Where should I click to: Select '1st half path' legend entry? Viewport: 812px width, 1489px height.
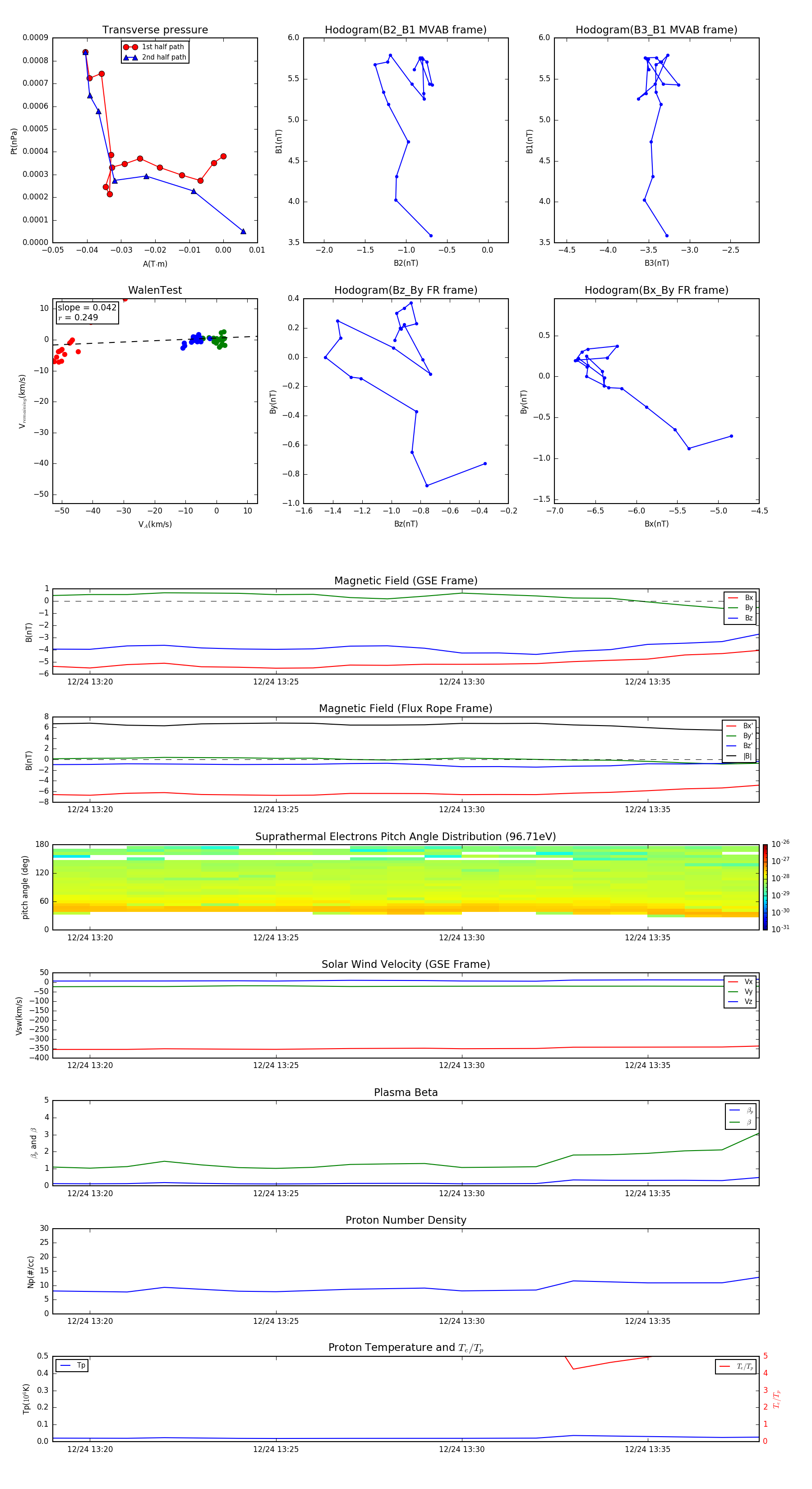click(x=154, y=47)
